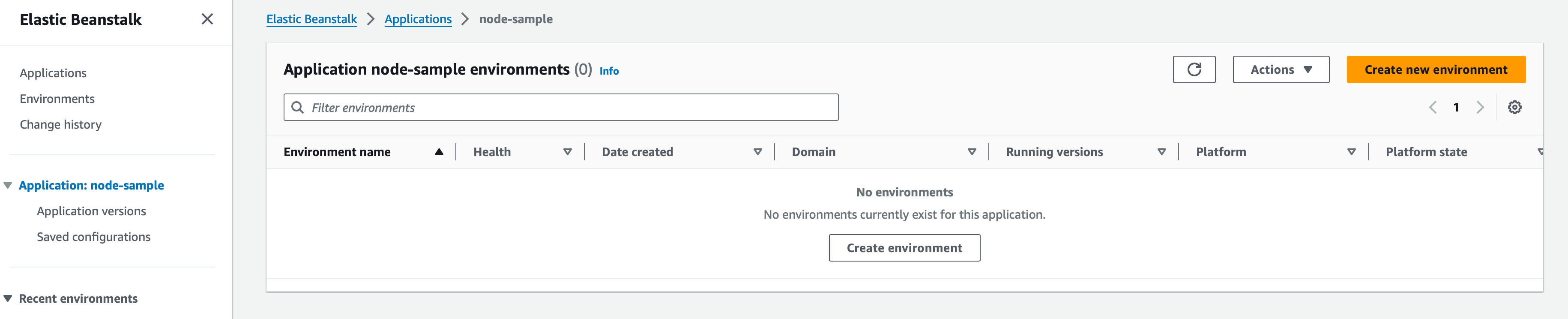The height and width of the screenshot is (319, 1568).
Task: Sort by Platform column arrow
Action: 1351,152
